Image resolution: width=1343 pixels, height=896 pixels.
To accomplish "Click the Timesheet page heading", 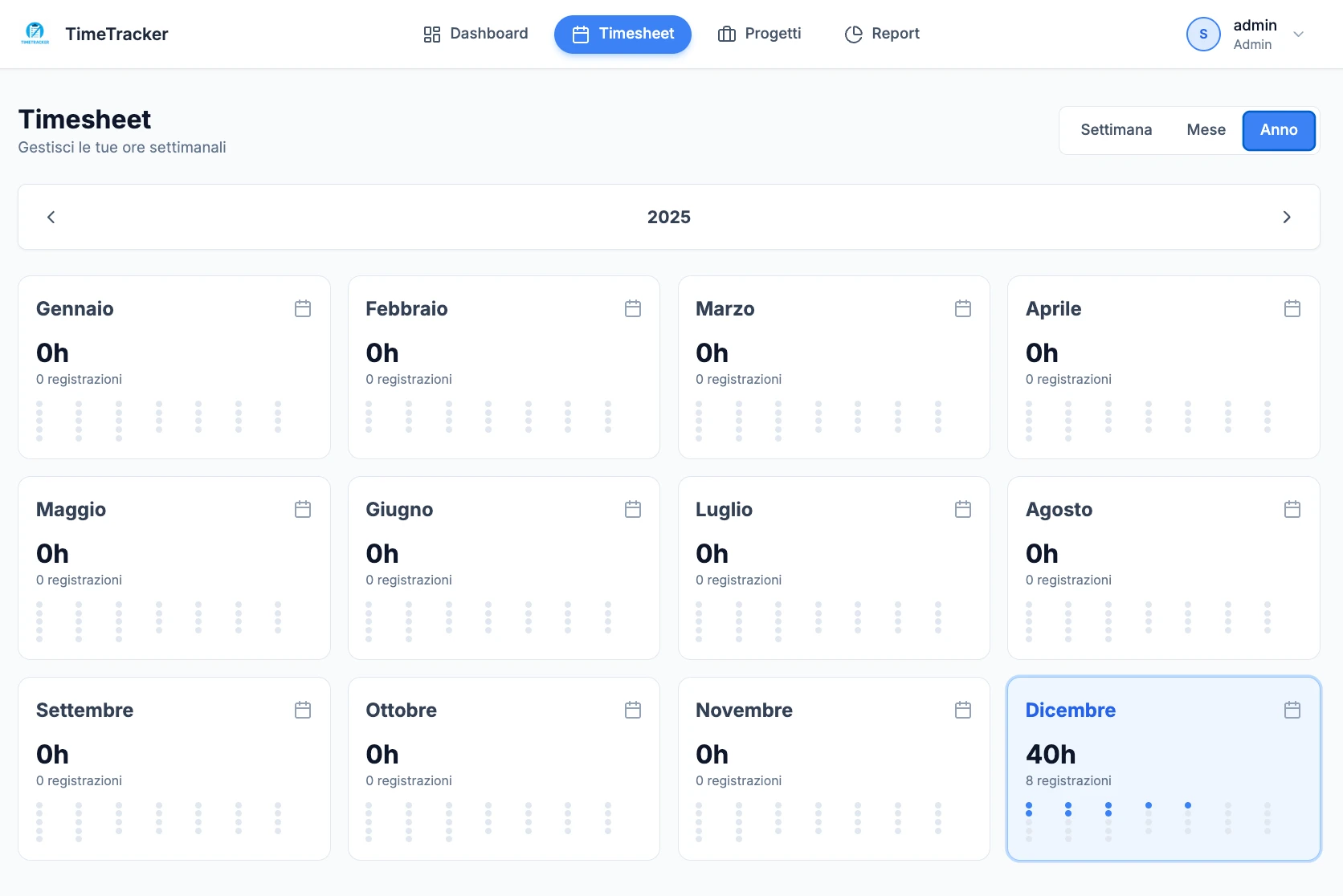I will pyautogui.click(x=84, y=119).
